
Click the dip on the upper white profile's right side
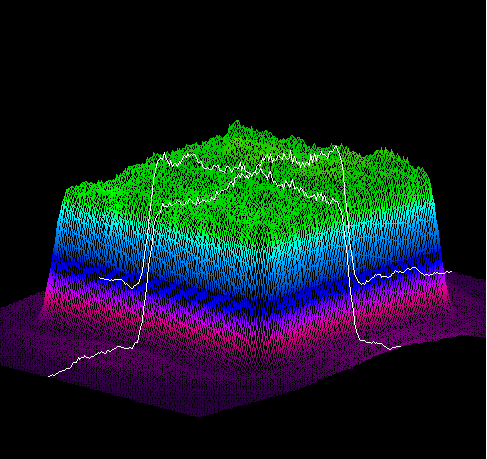point(362,283)
